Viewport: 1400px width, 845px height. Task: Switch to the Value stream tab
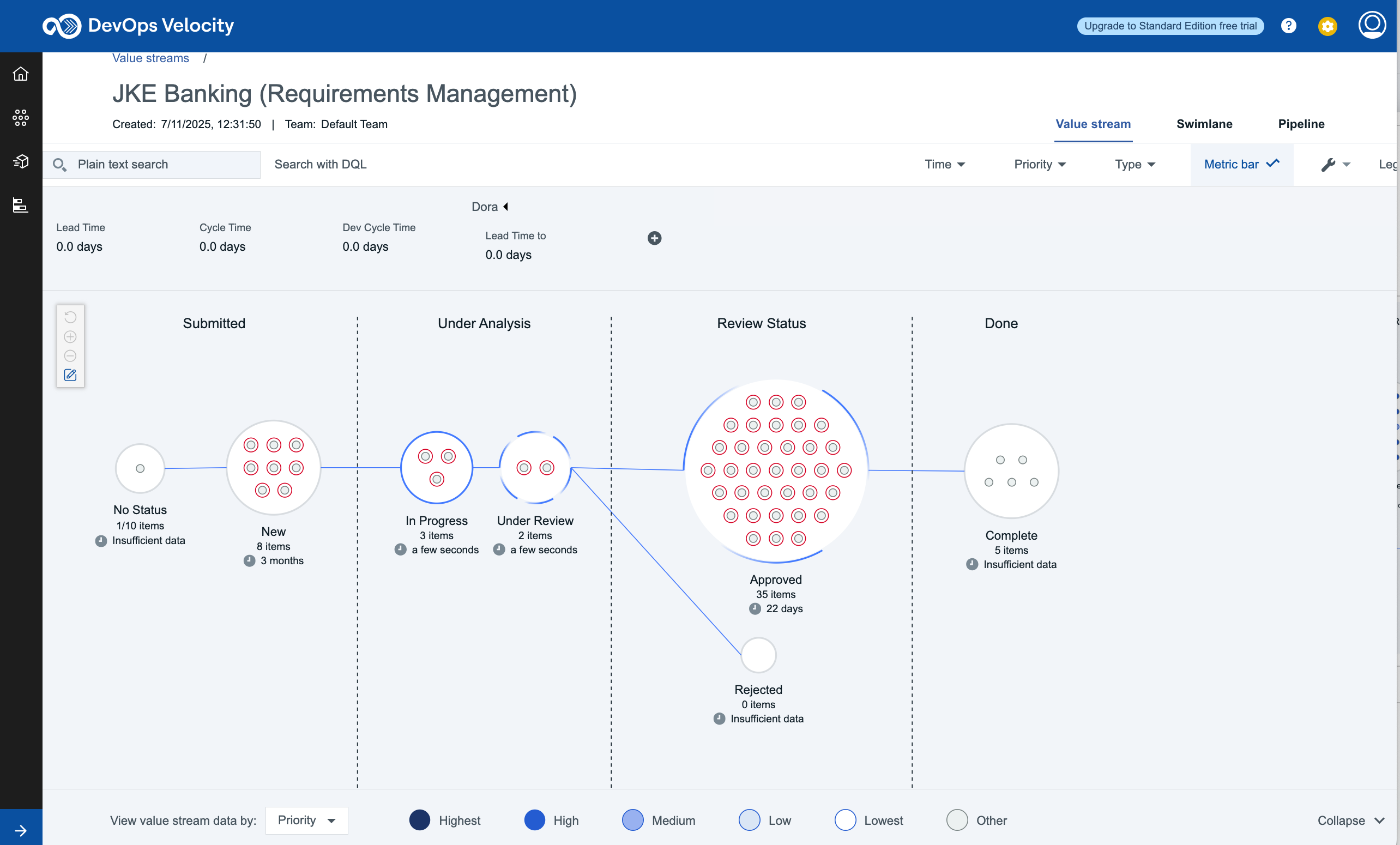[x=1093, y=124]
